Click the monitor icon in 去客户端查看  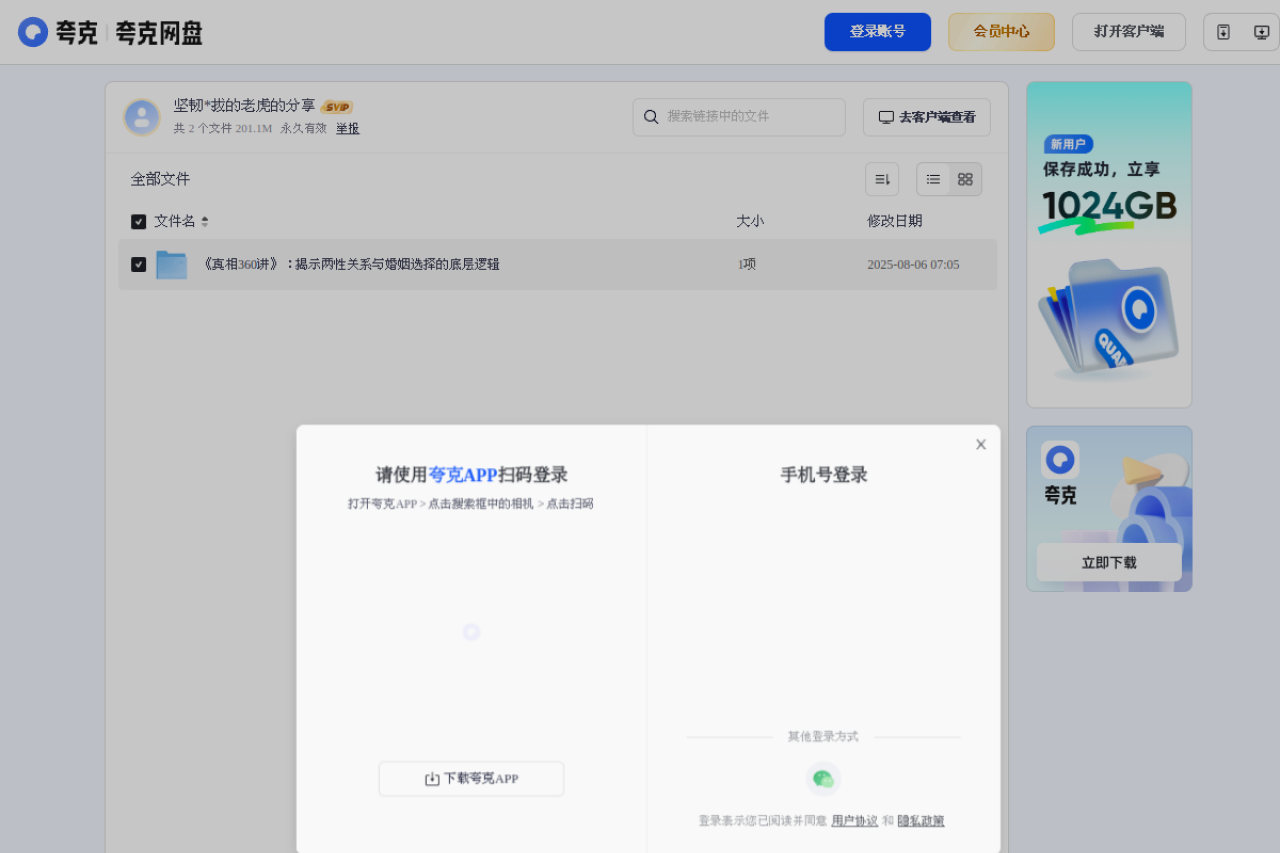tap(886, 117)
